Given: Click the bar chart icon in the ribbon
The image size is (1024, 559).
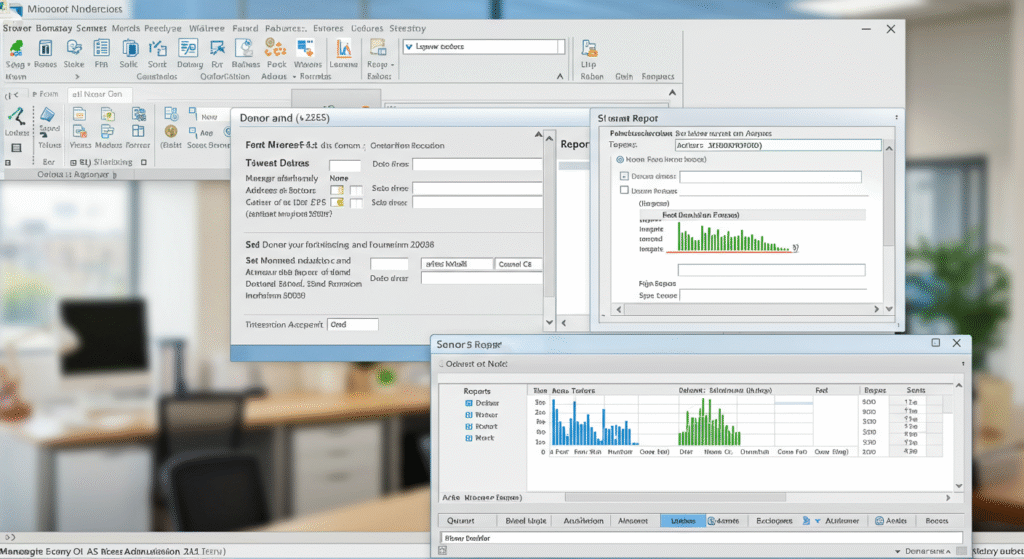Looking at the screenshot, I should 345,48.
